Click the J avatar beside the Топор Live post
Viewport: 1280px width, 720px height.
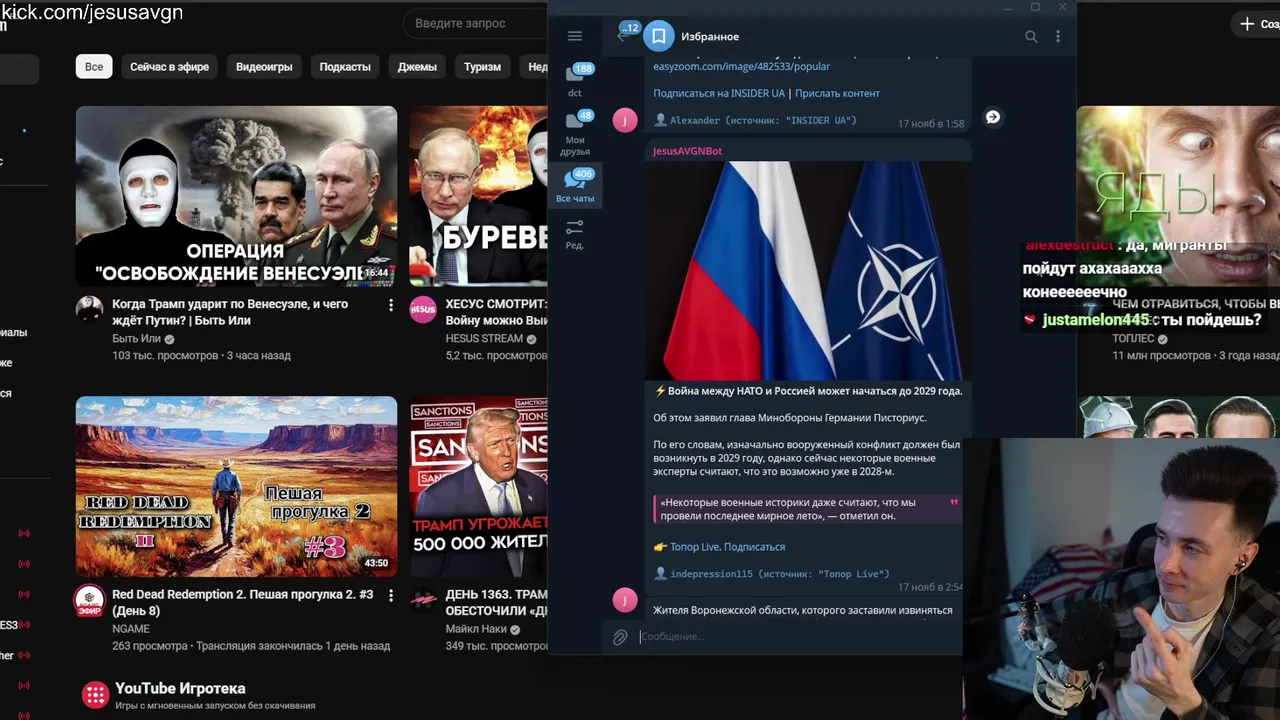(625, 600)
